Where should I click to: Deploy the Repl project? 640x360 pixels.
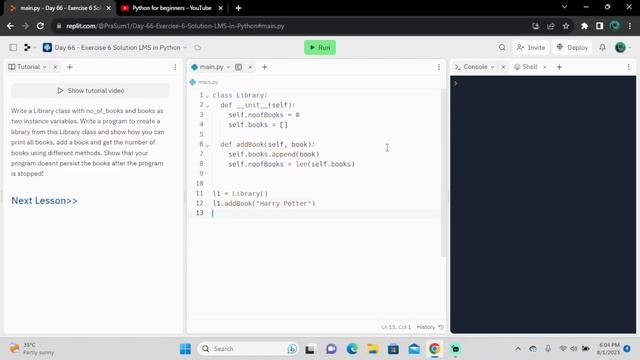pyautogui.click(x=572, y=47)
